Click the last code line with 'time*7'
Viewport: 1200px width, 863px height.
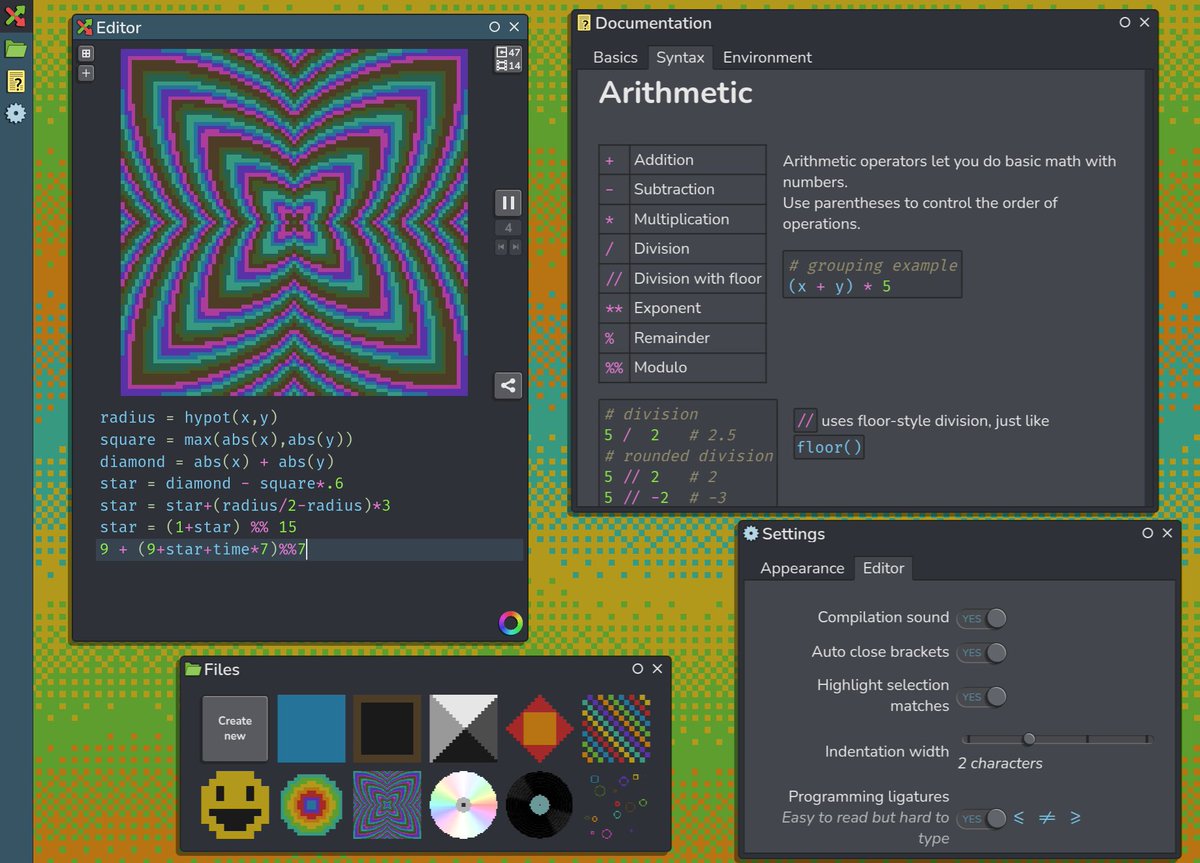pos(310,549)
